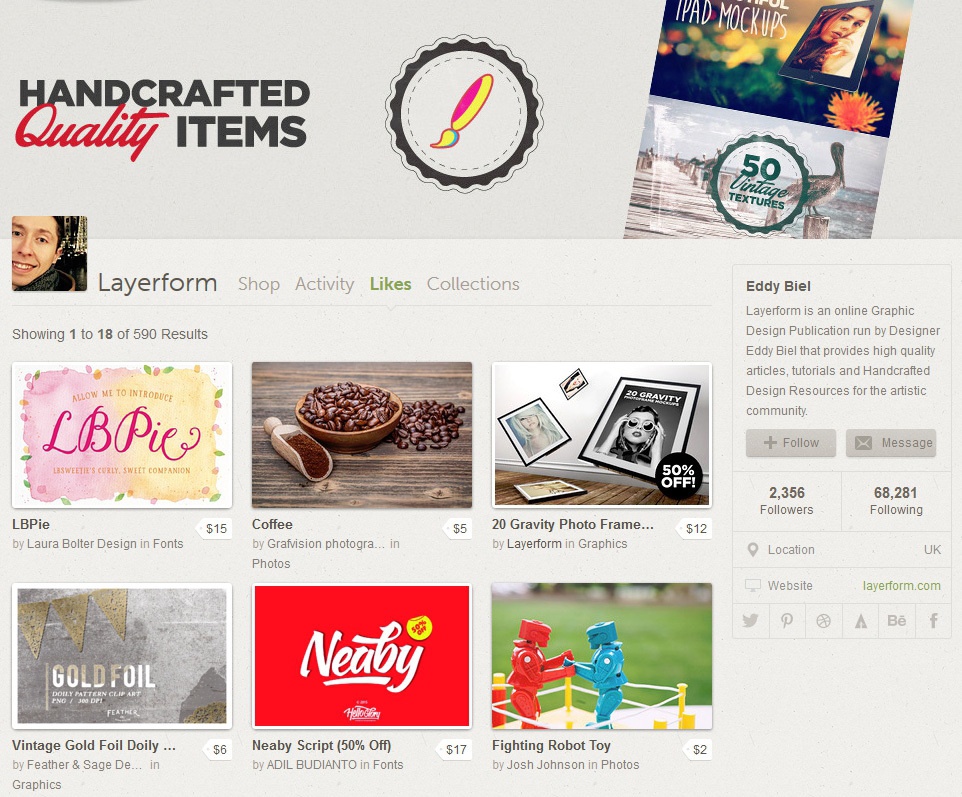Open the Pinterest profile icon
962x797 pixels.
[x=787, y=620]
